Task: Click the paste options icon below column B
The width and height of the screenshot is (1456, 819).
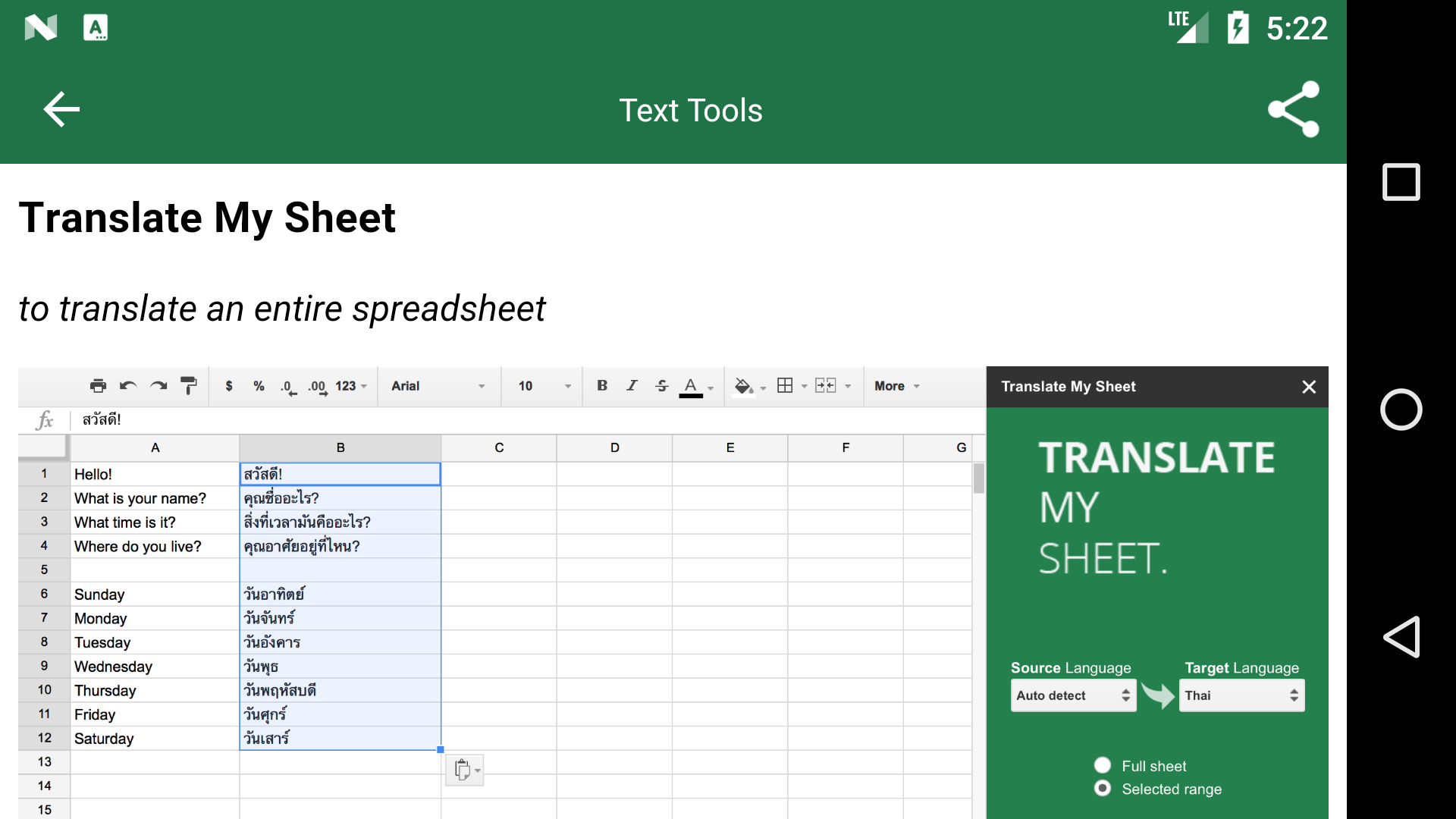Action: click(465, 770)
